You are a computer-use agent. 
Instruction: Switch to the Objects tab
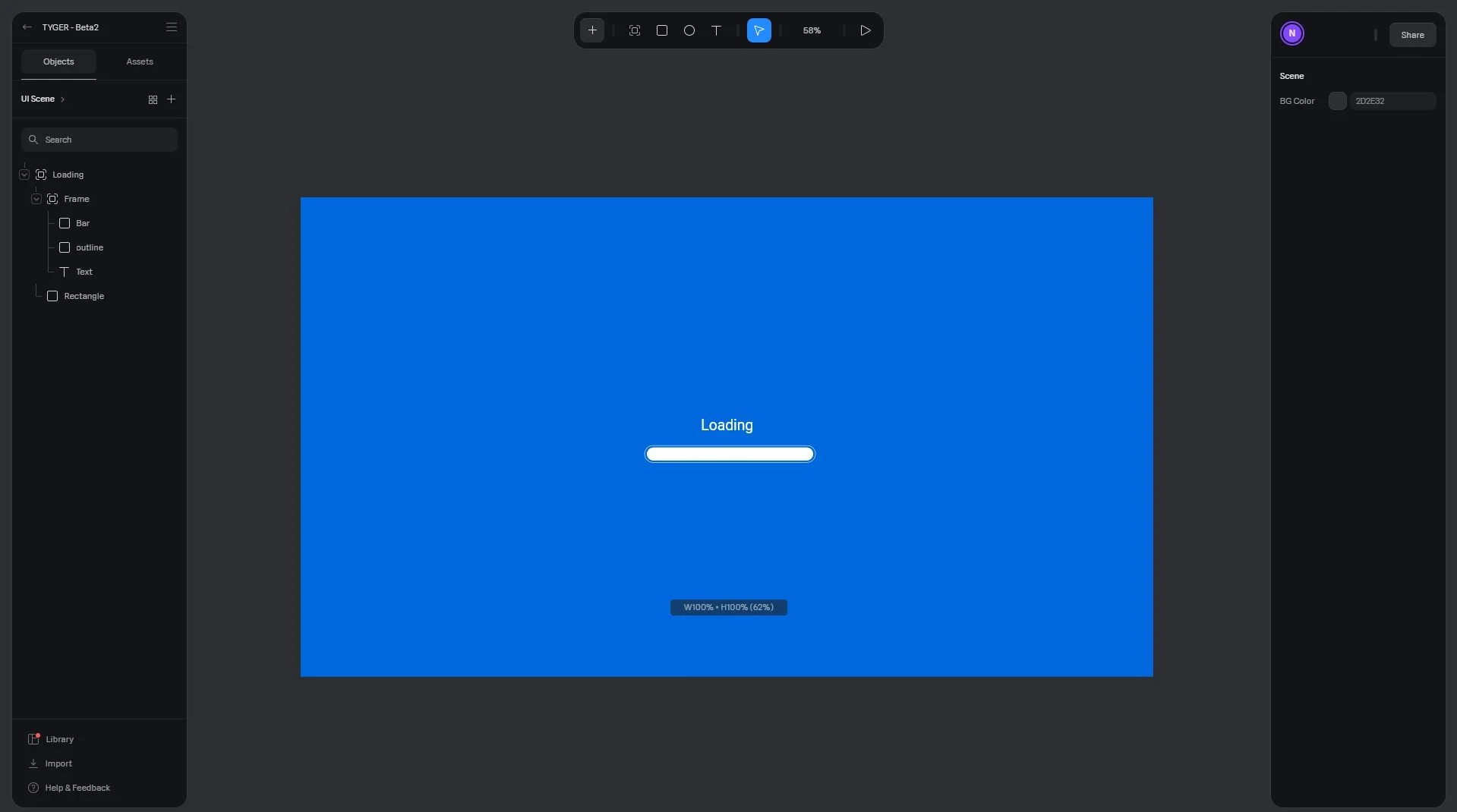(x=58, y=61)
